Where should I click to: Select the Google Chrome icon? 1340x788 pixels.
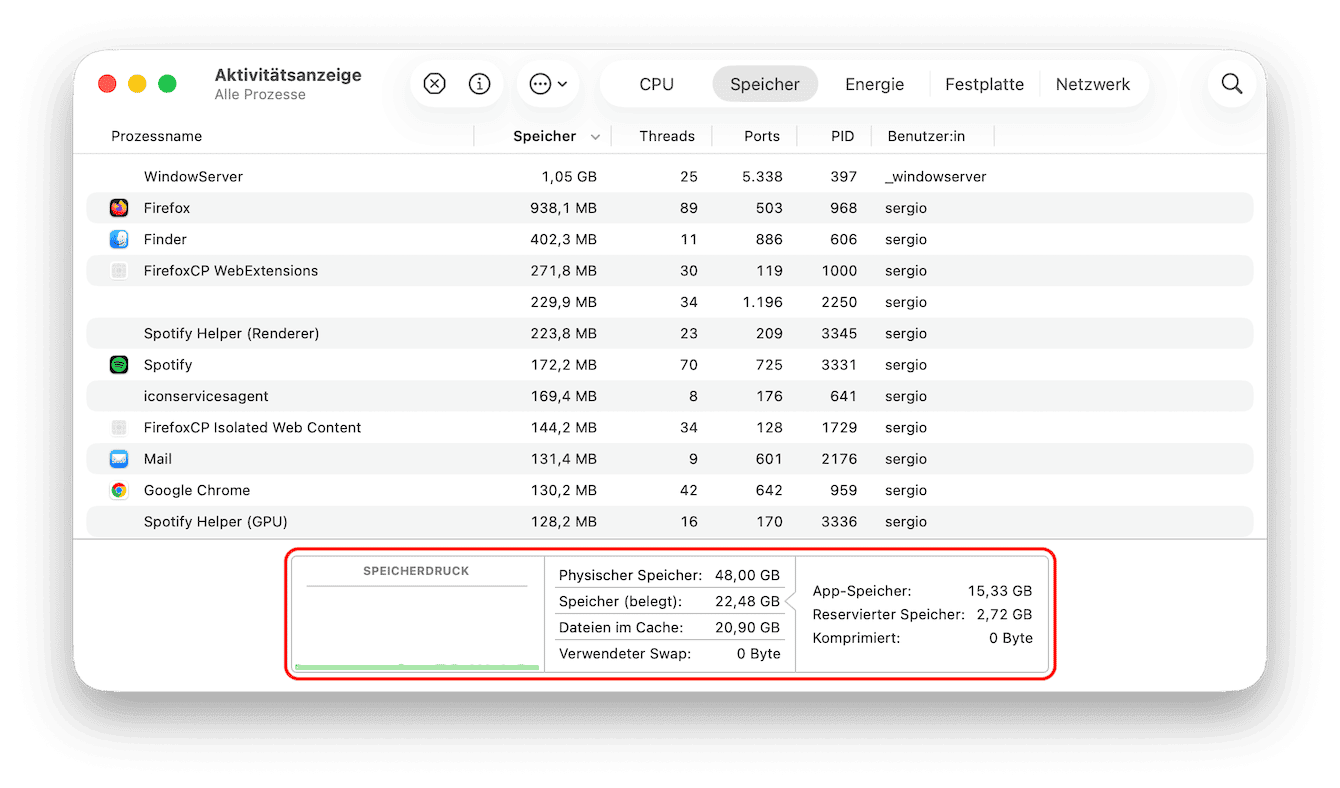pos(119,490)
